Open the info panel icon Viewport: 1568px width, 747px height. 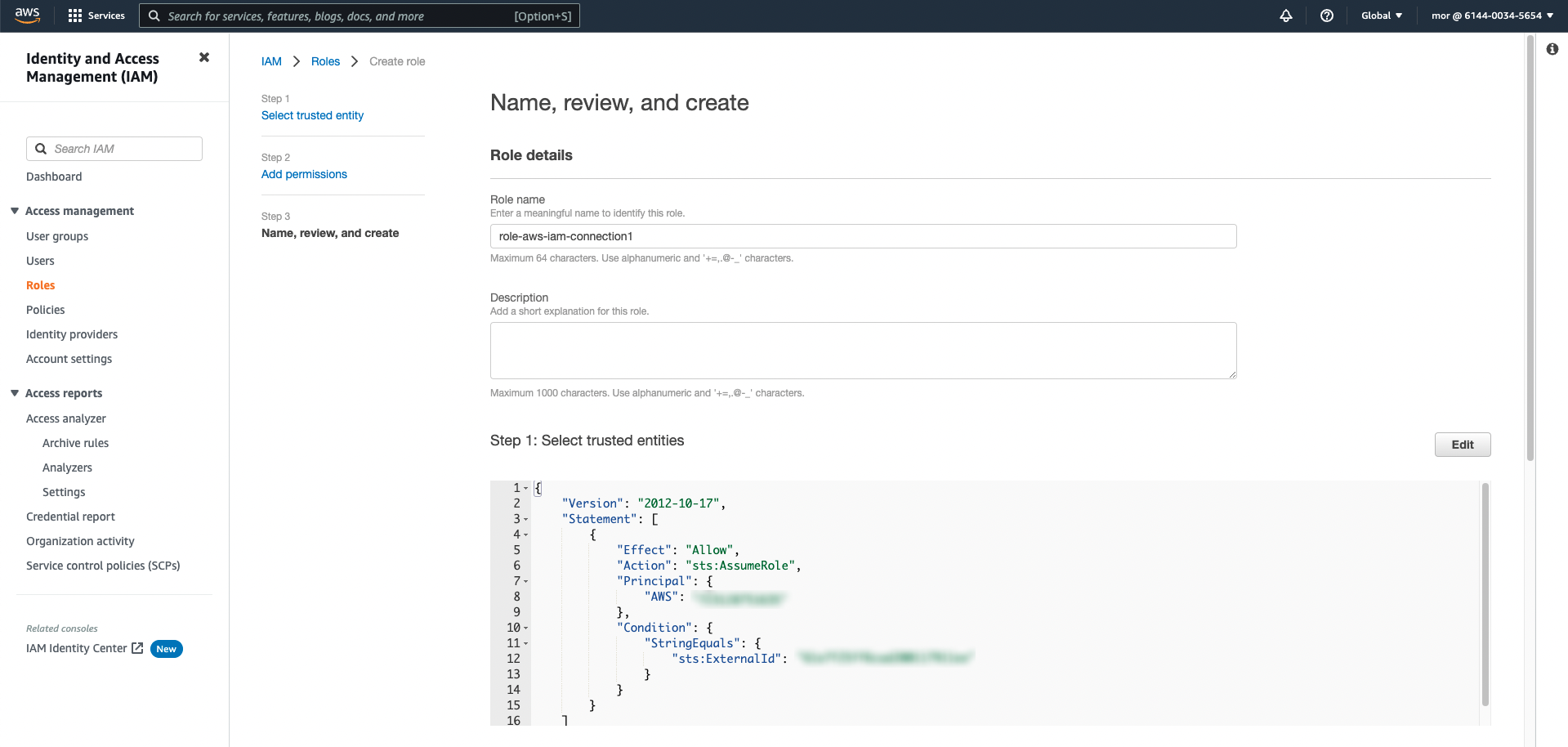(1552, 49)
